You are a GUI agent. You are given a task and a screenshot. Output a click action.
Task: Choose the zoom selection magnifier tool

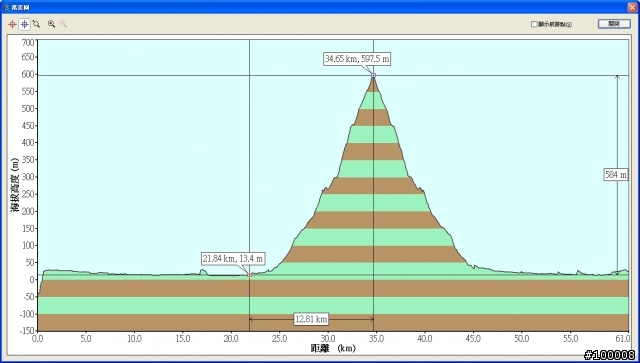[x=37, y=24]
